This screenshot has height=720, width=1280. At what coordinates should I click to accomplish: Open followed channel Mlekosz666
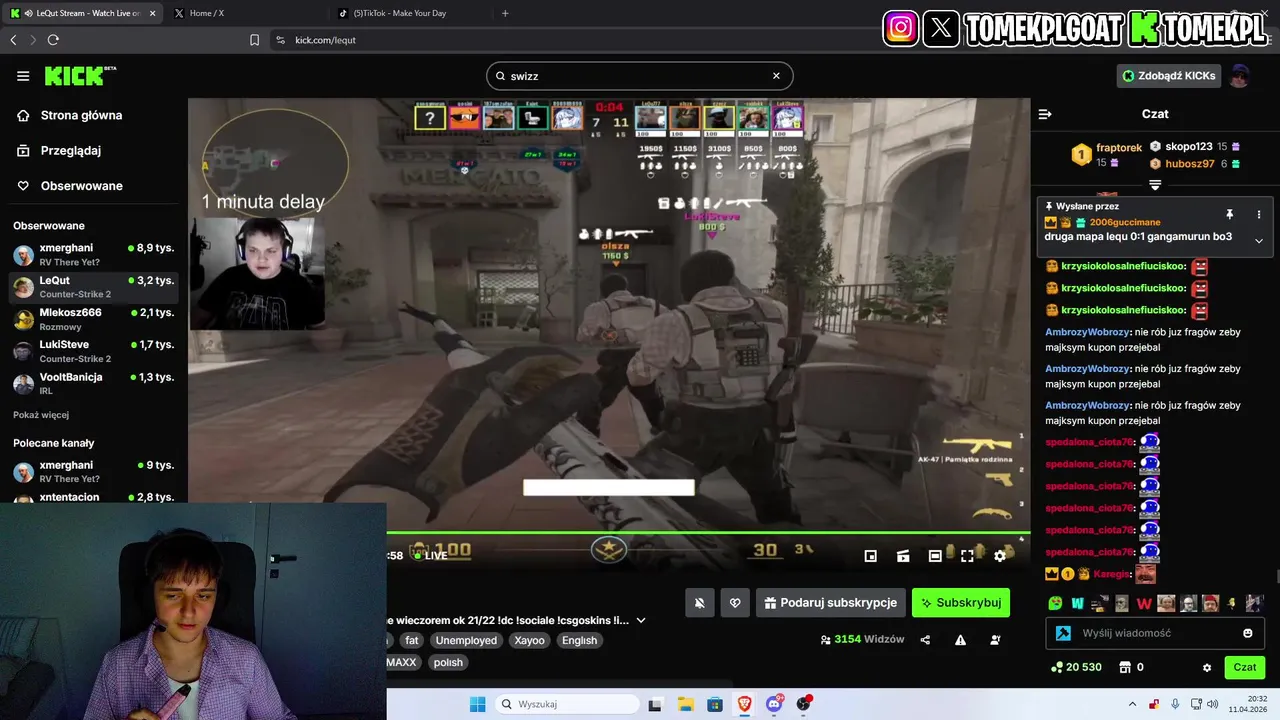[x=94, y=319]
